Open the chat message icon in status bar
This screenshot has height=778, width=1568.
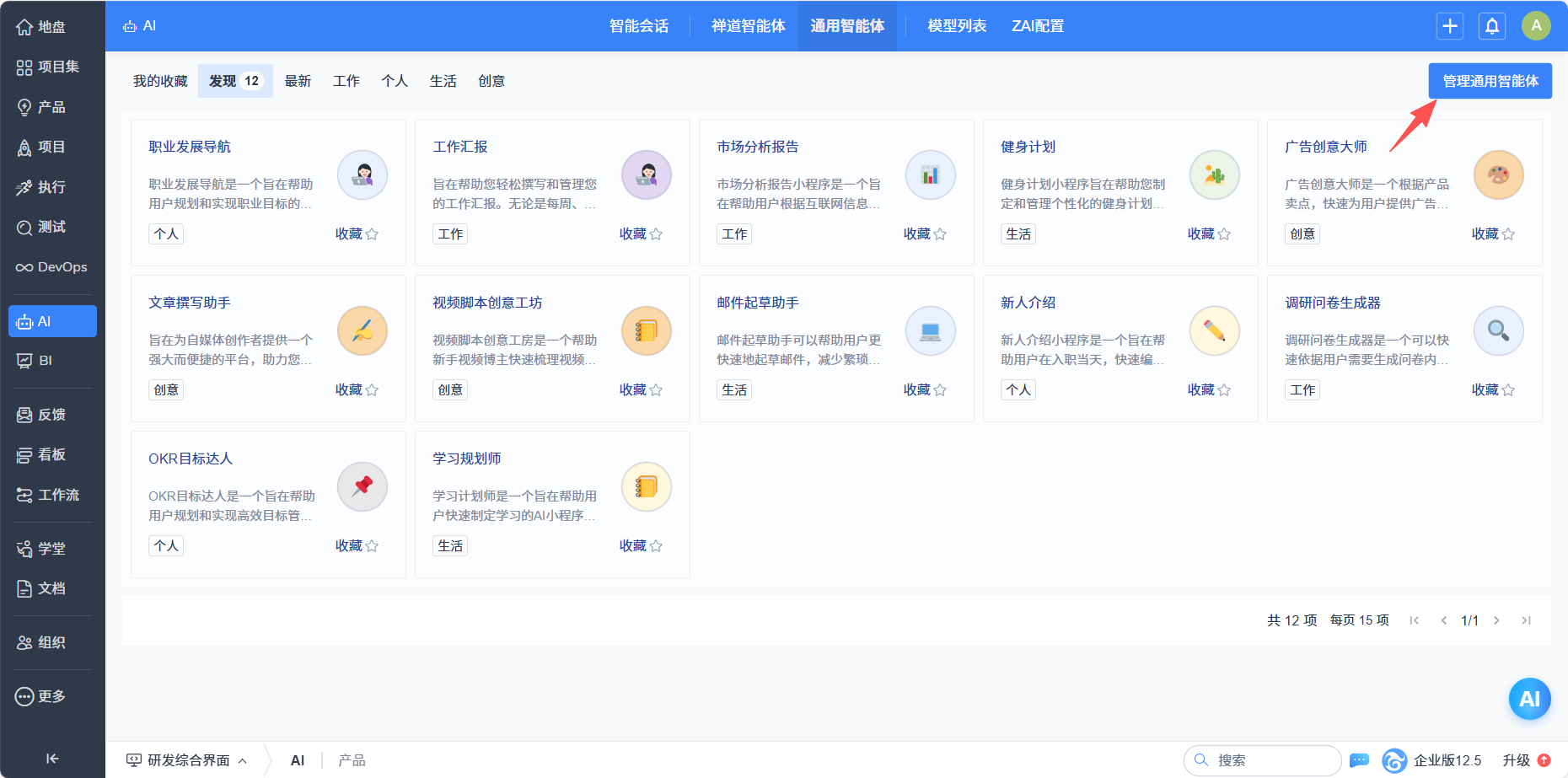click(x=1359, y=760)
